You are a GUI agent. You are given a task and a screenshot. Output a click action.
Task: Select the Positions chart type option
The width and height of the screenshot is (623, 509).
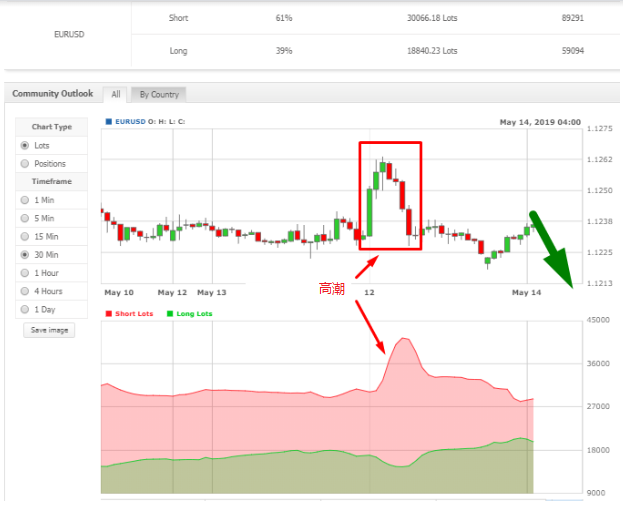pyautogui.click(x=25, y=164)
